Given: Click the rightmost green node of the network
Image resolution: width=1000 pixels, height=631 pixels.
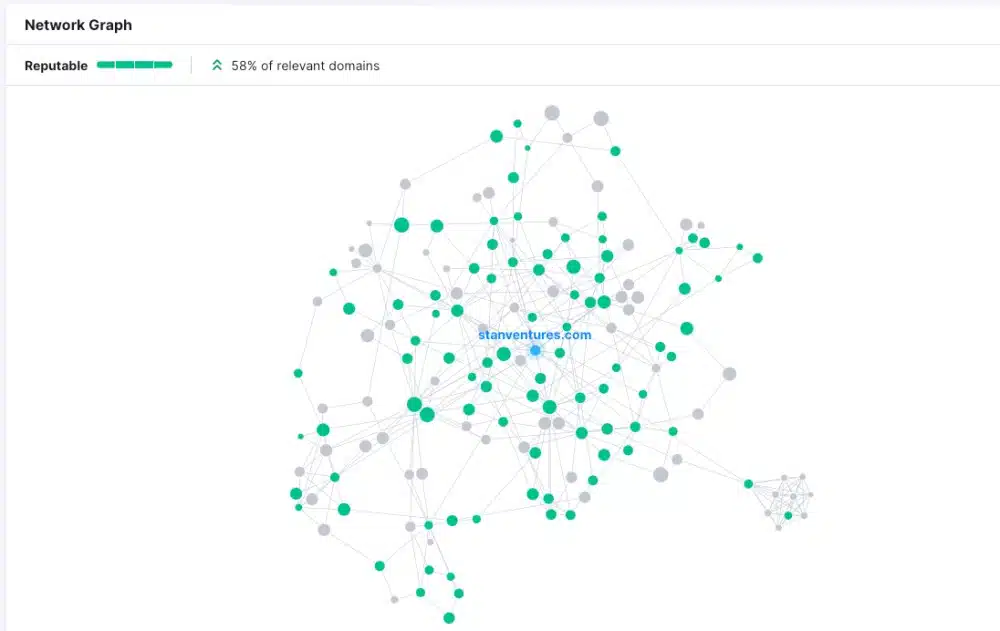Looking at the screenshot, I should pyautogui.click(x=758, y=256).
